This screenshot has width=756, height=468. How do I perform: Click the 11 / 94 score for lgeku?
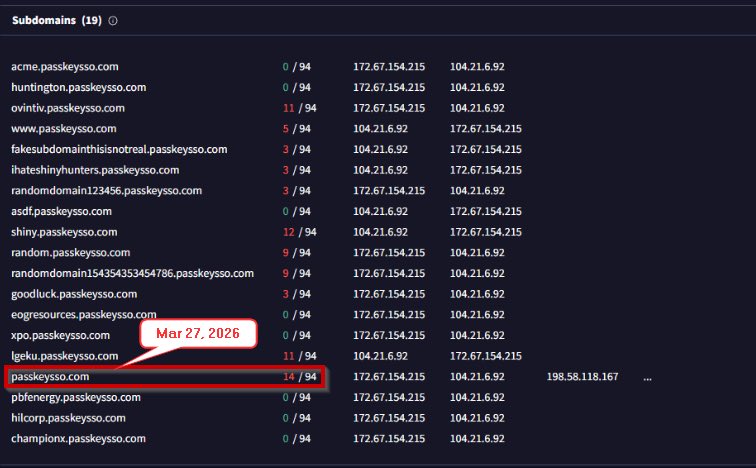299,356
